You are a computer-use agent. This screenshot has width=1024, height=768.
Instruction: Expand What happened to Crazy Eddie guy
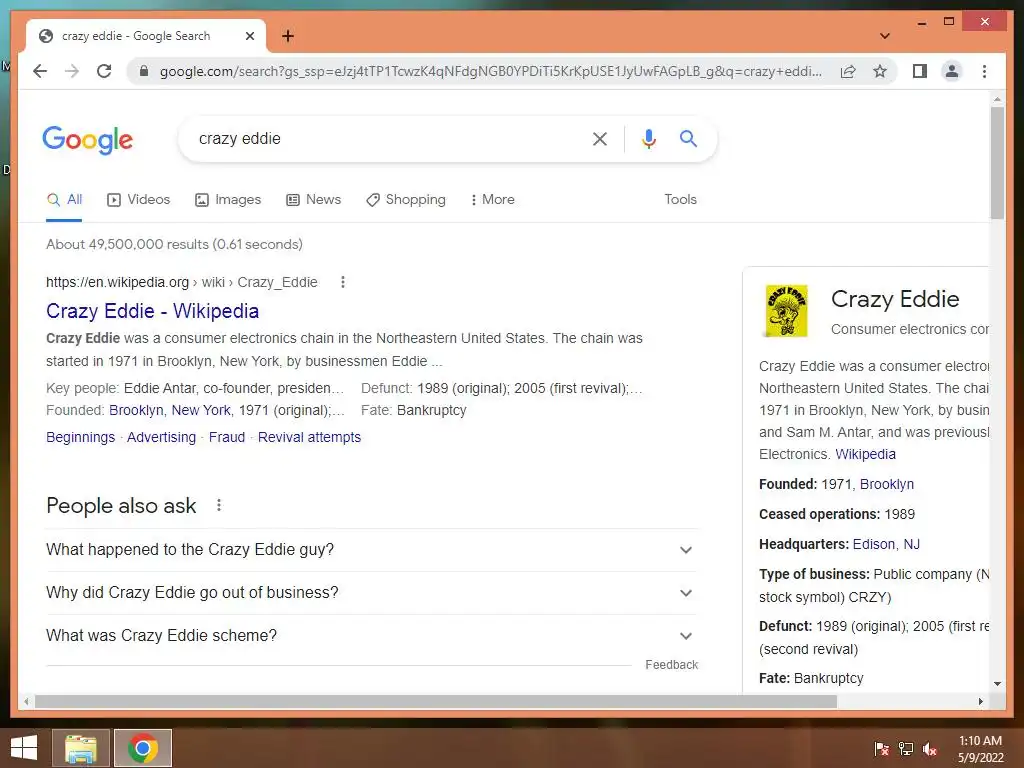[371, 550]
